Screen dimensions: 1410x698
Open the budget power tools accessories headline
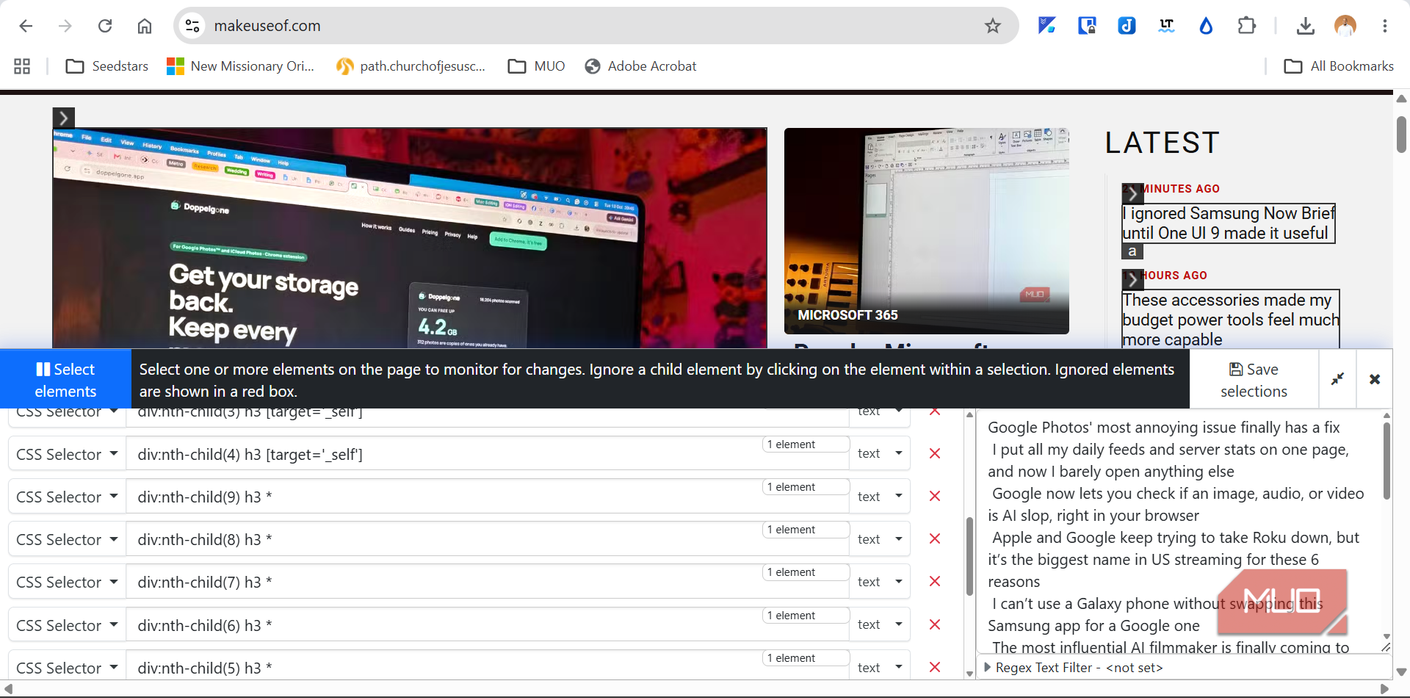[x=1230, y=320]
